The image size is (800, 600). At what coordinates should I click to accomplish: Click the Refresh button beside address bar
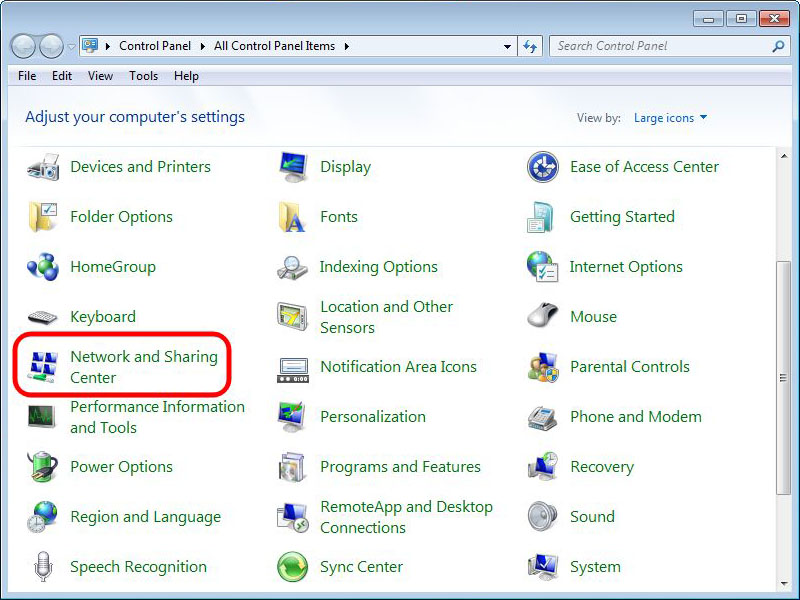point(530,46)
